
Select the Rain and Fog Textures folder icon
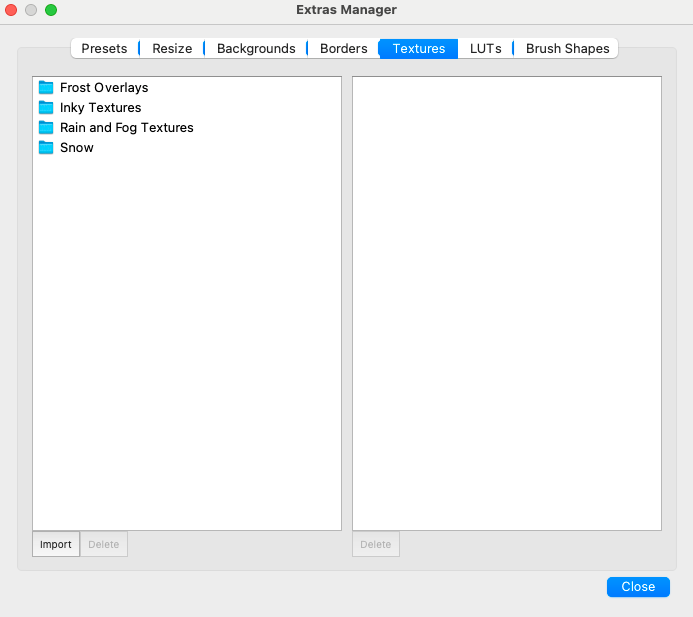(46, 128)
